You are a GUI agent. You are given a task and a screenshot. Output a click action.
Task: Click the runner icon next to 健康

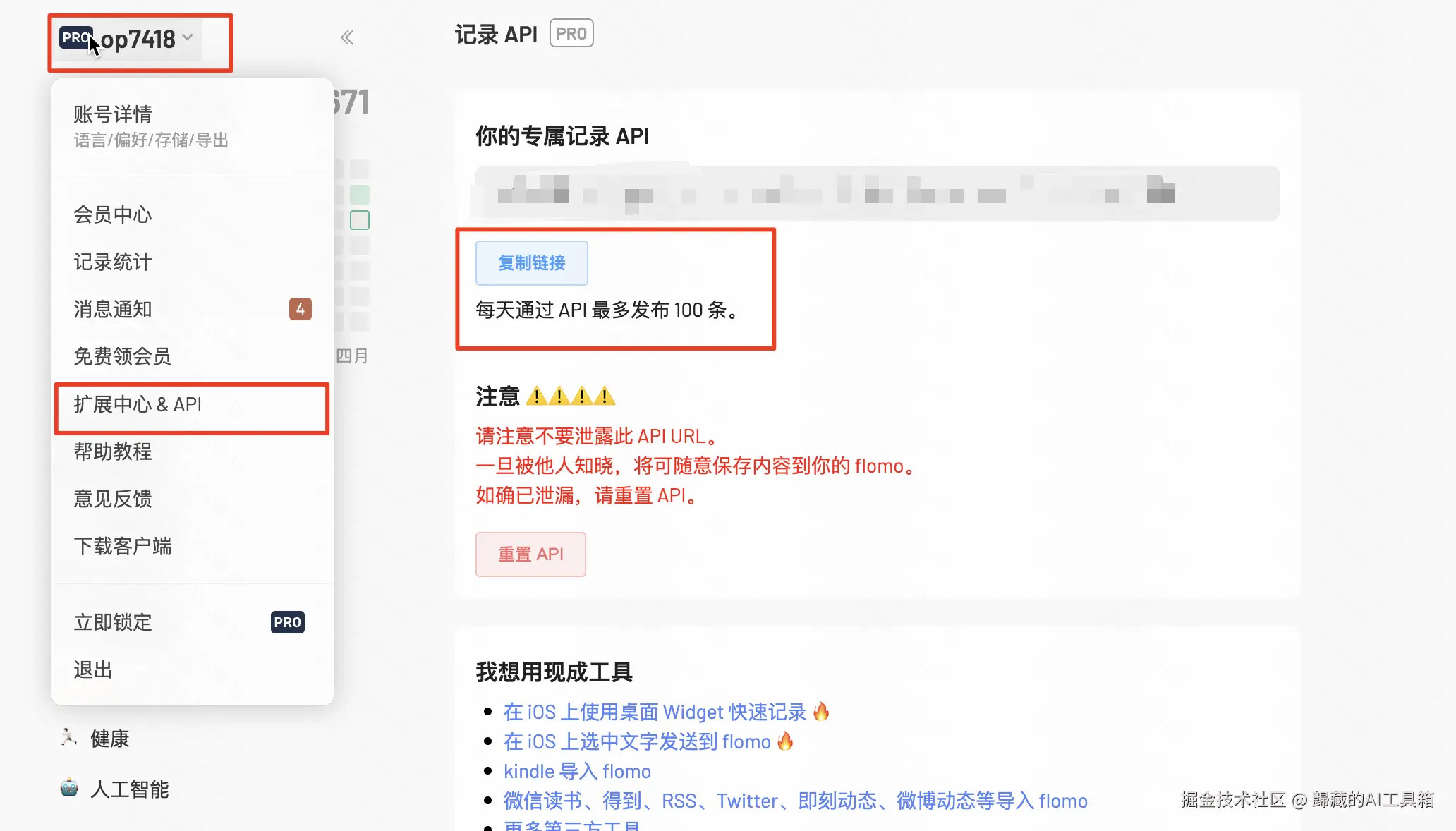coord(68,738)
